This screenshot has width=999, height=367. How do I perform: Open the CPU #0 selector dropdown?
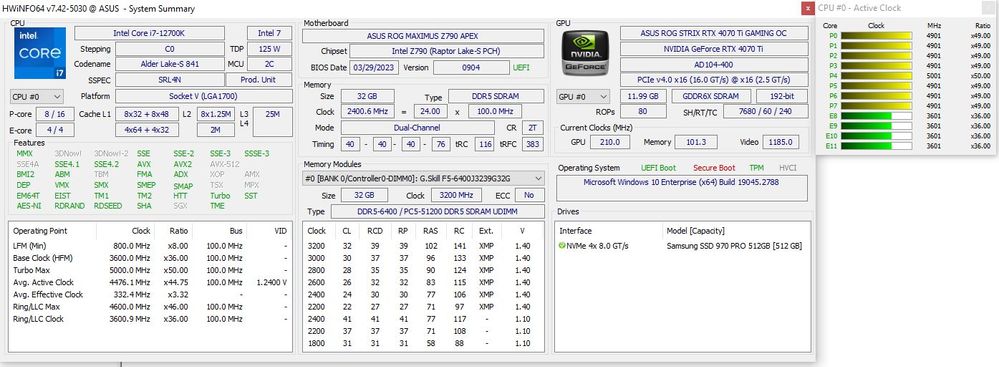pyautogui.click(x=37, y=96)
